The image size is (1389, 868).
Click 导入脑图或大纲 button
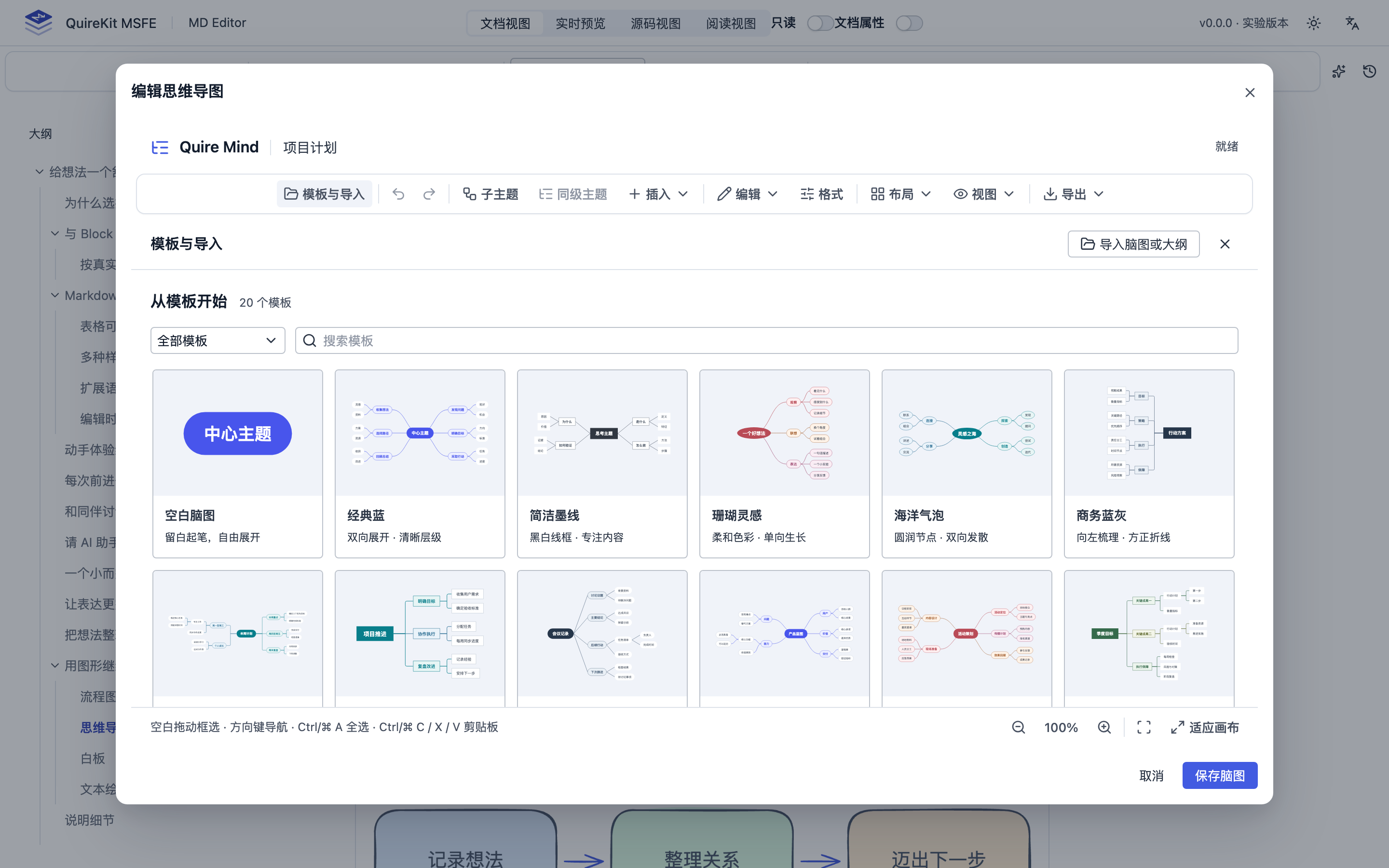click(x=1133, y=244)
